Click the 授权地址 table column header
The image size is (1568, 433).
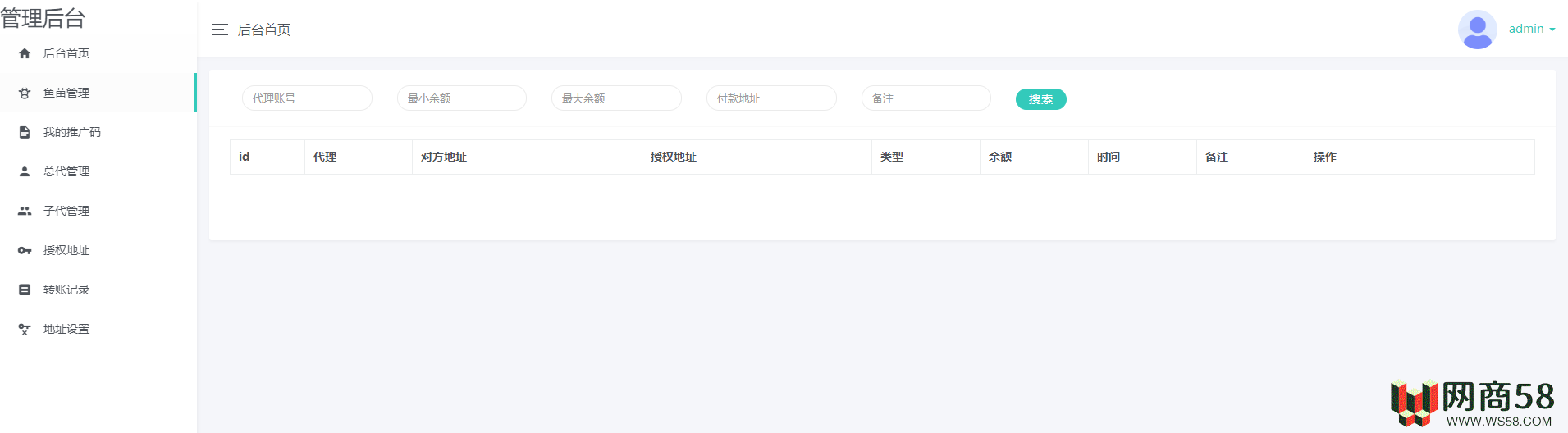pyautogui.click(x=757, y=157)
